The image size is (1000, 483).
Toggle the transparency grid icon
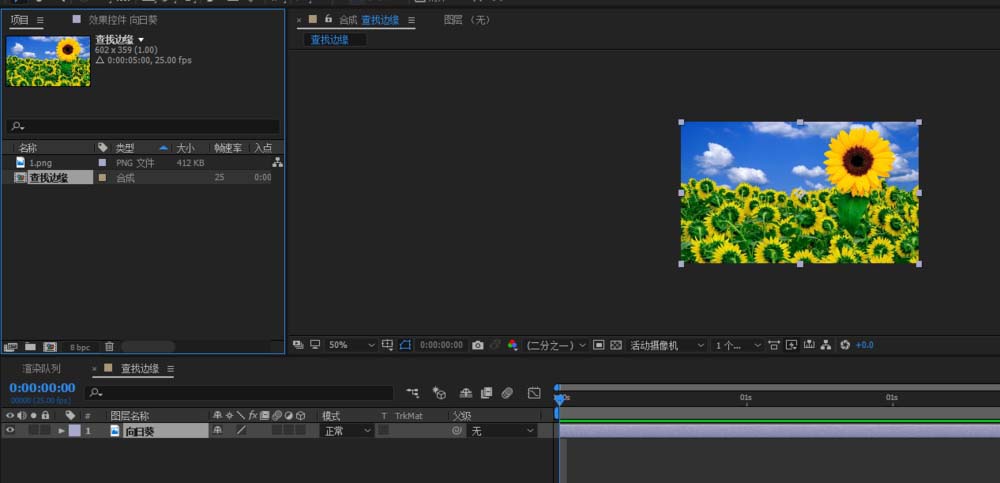point(615,345)
